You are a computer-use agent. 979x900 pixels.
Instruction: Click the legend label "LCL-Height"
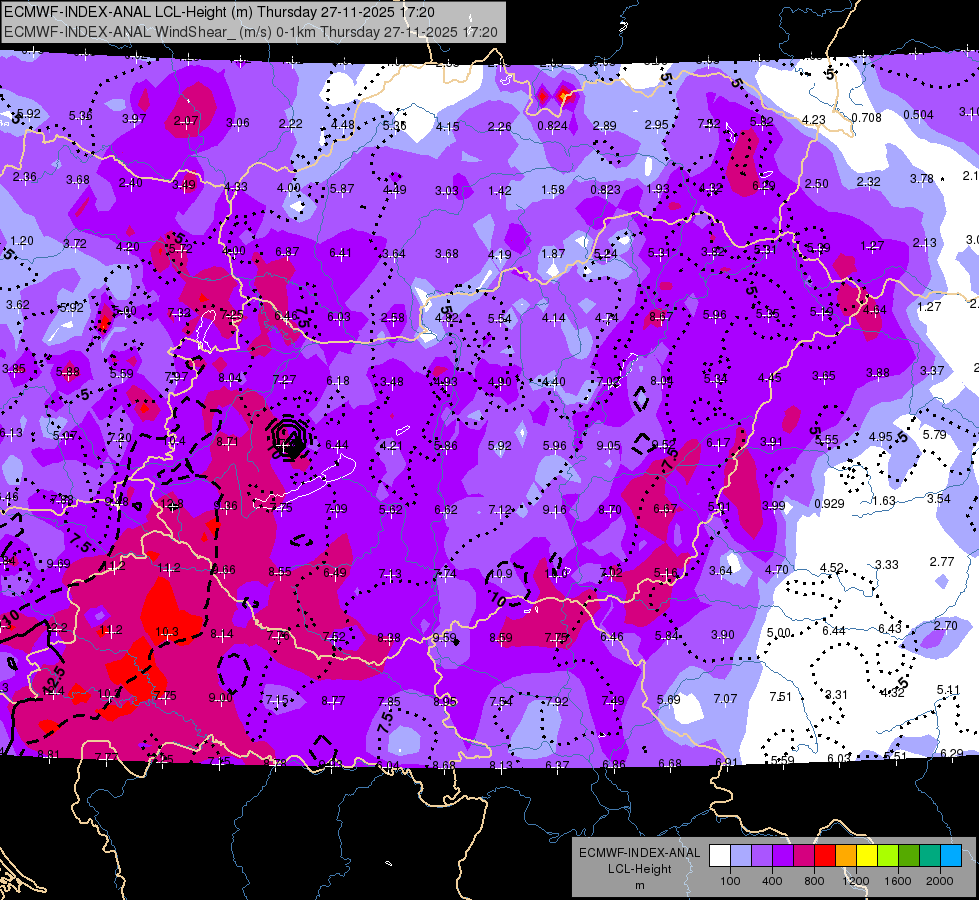coord(639,869)
